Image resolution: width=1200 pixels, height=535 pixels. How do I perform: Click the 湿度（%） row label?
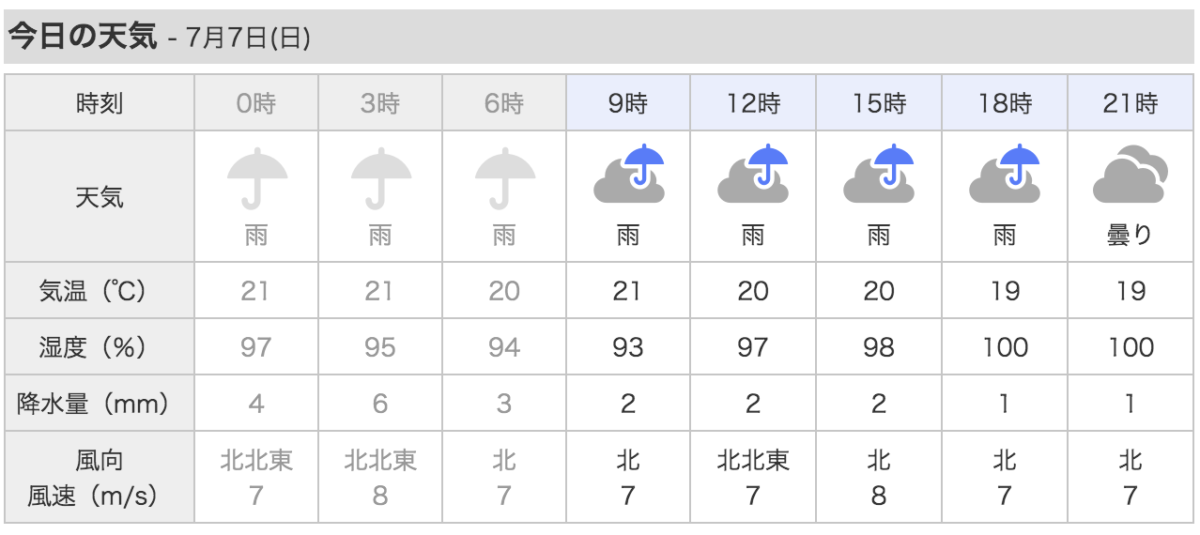point(100,347)
